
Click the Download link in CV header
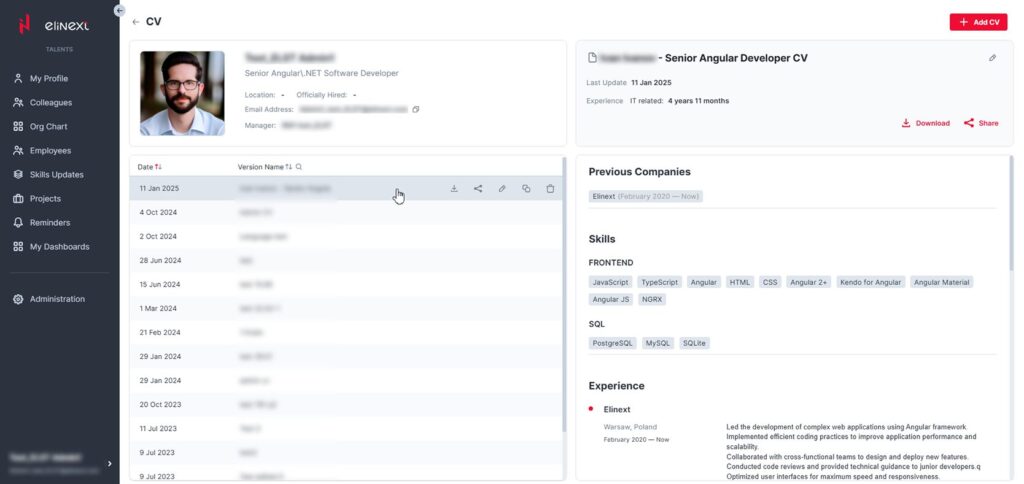926,123
